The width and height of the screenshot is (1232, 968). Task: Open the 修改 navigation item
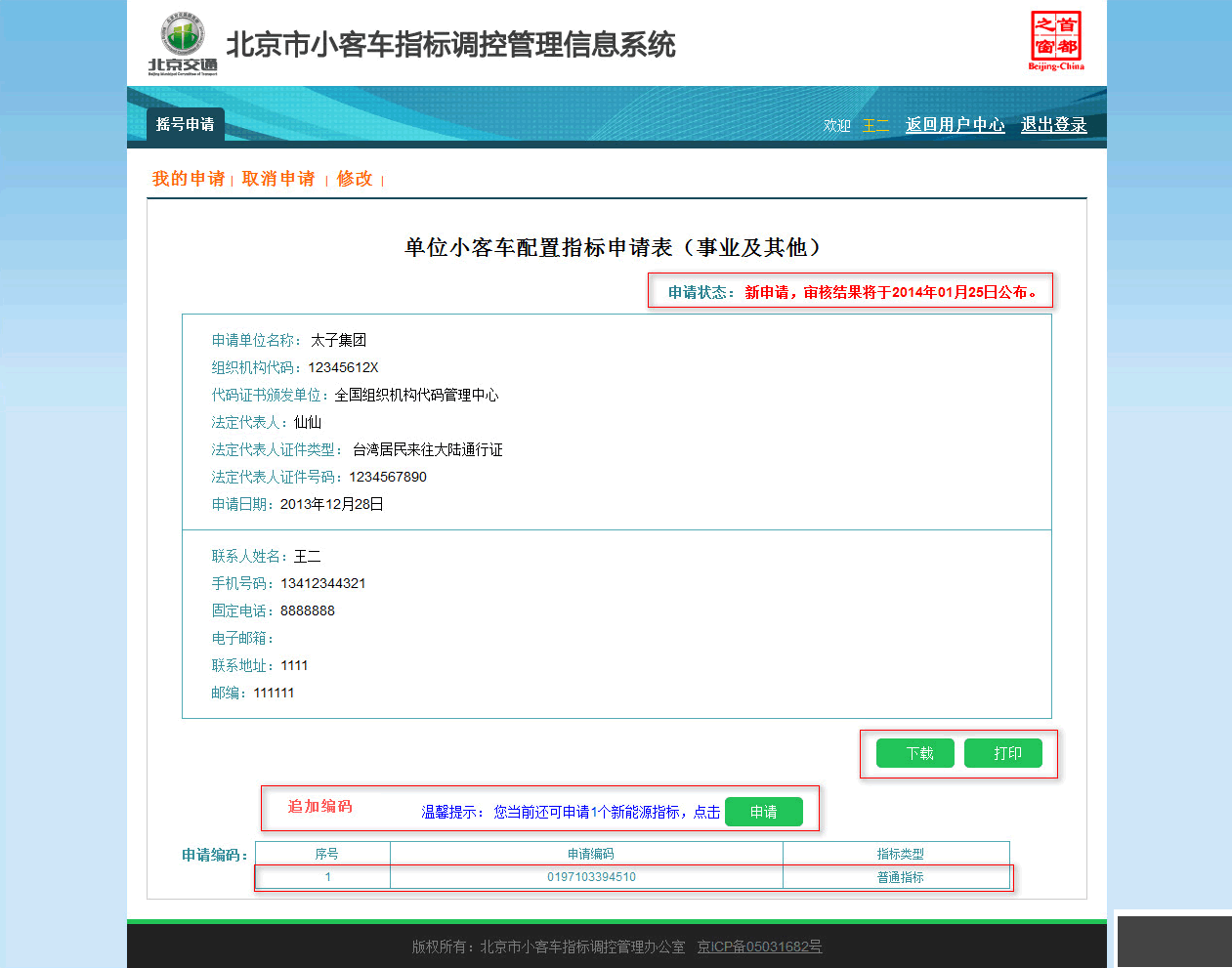point(354,180)
